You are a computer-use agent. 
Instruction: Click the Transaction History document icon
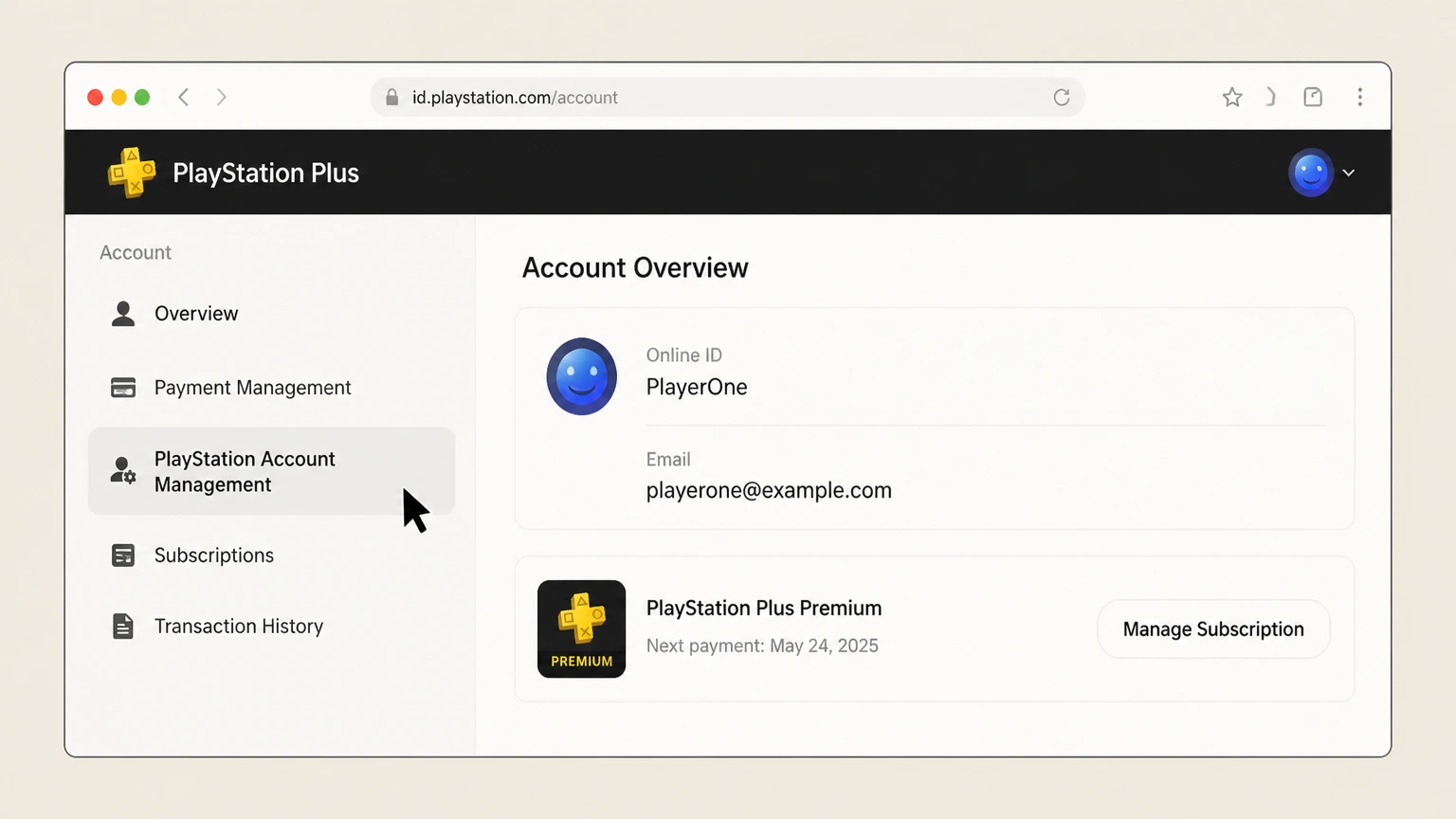click(x=123, y=627)
